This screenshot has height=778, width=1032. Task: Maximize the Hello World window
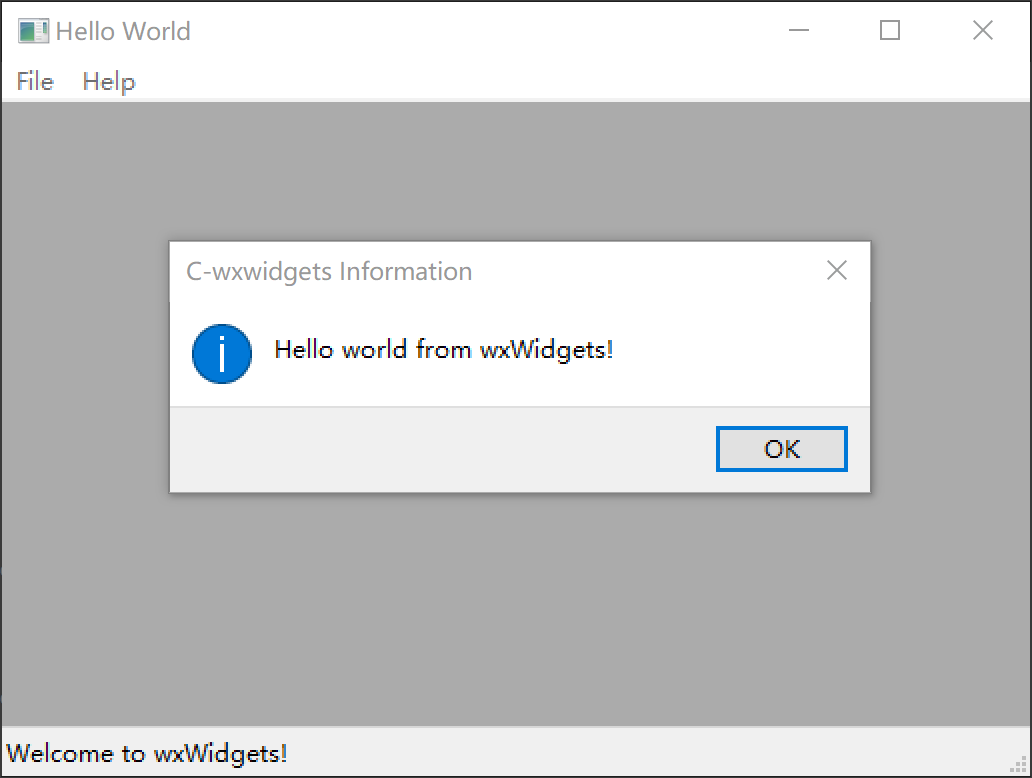coord(889,31)
